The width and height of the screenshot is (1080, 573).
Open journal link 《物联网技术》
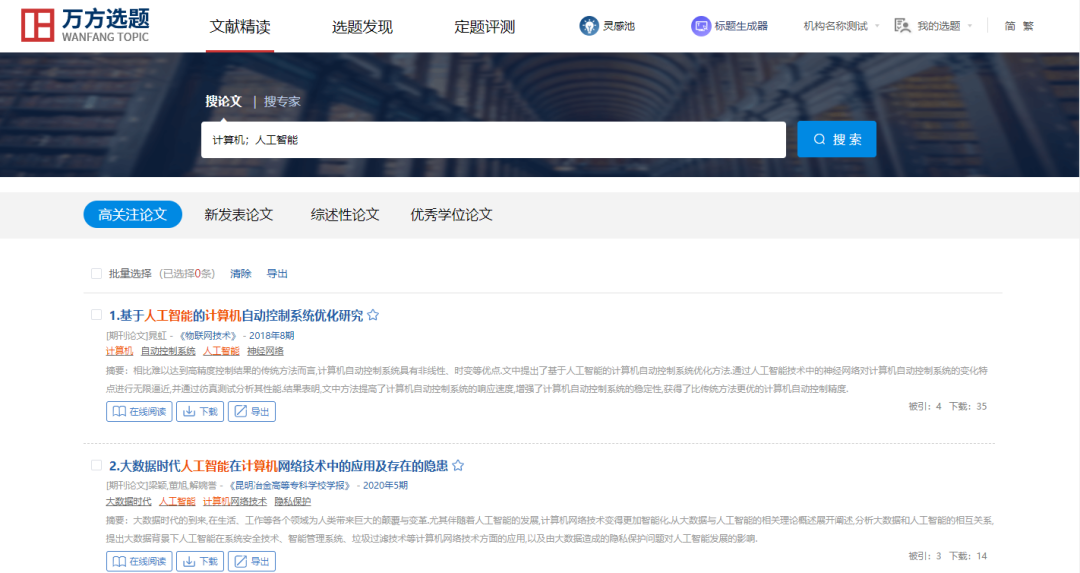[209, 335]
